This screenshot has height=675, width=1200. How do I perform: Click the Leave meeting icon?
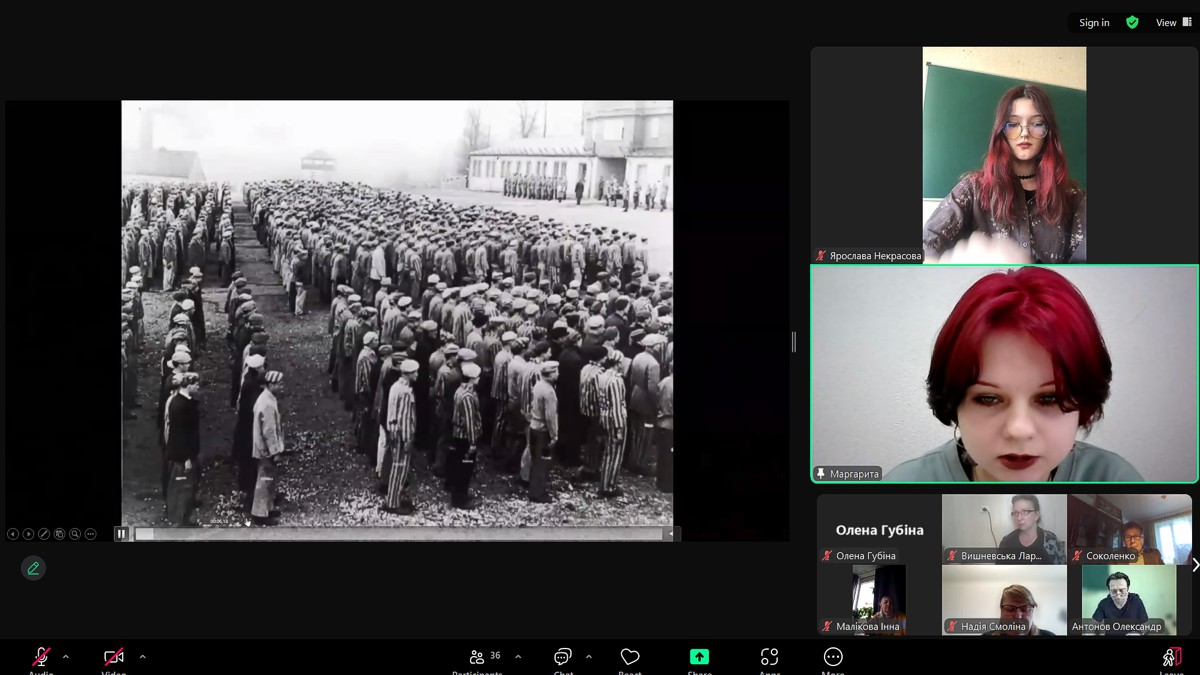point(1171,657)
